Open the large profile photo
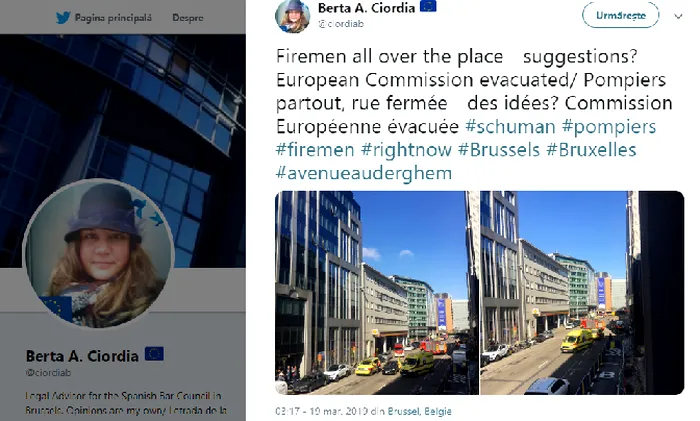Screen dimensions: 700x421 click(98, 254)
